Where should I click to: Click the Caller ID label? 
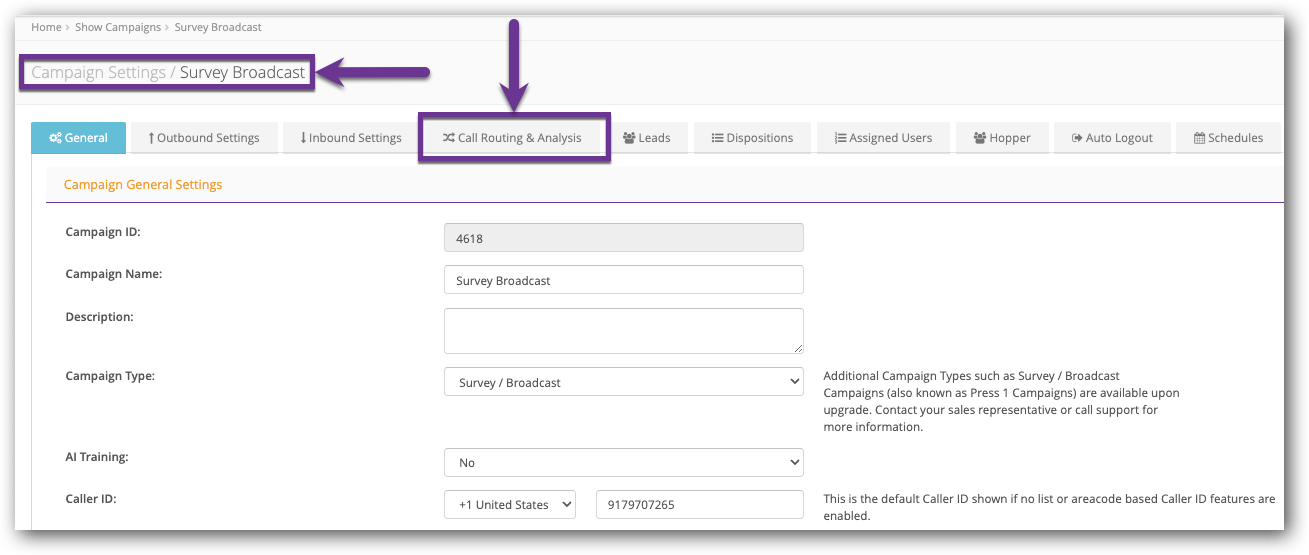point(92,497)
